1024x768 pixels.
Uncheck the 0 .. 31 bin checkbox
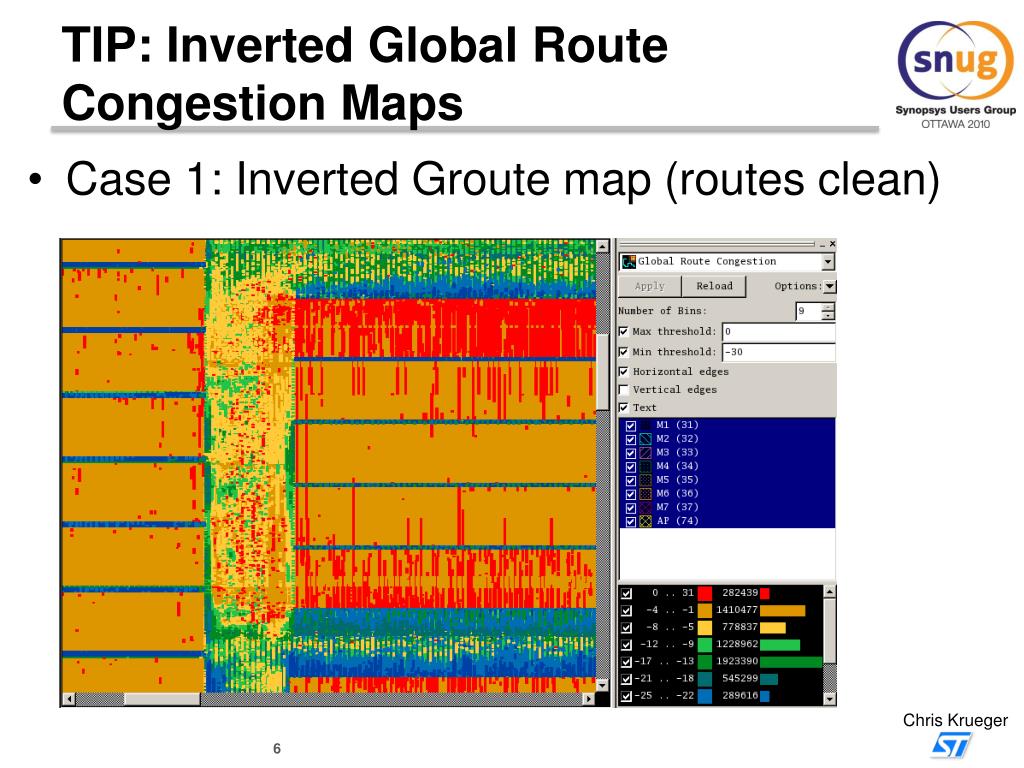(627, 594)
